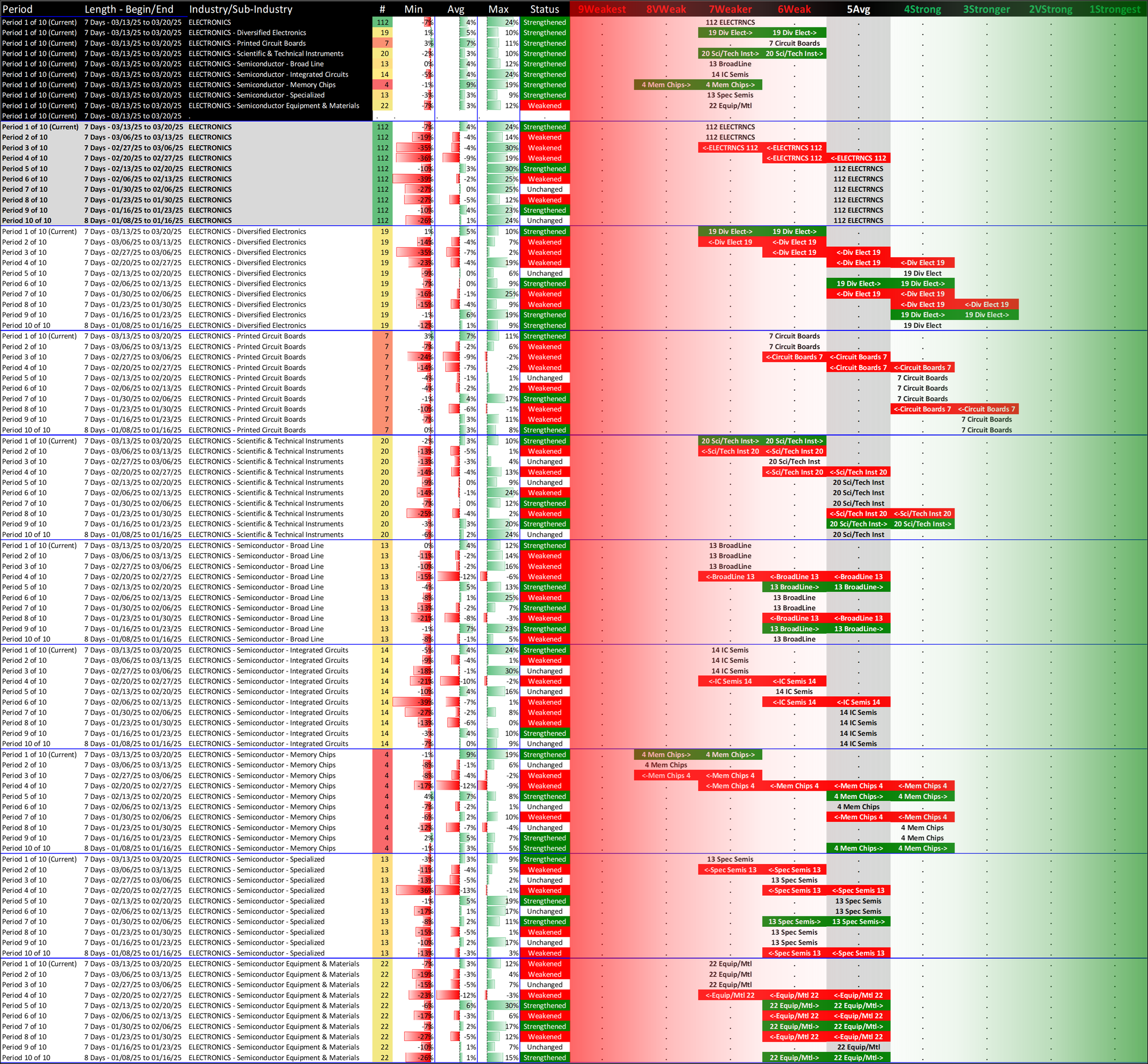The height and width of the screenshot is (1064, 1148).
Task: Click the 7Weaker column header
Action: [x=730, y=9]
